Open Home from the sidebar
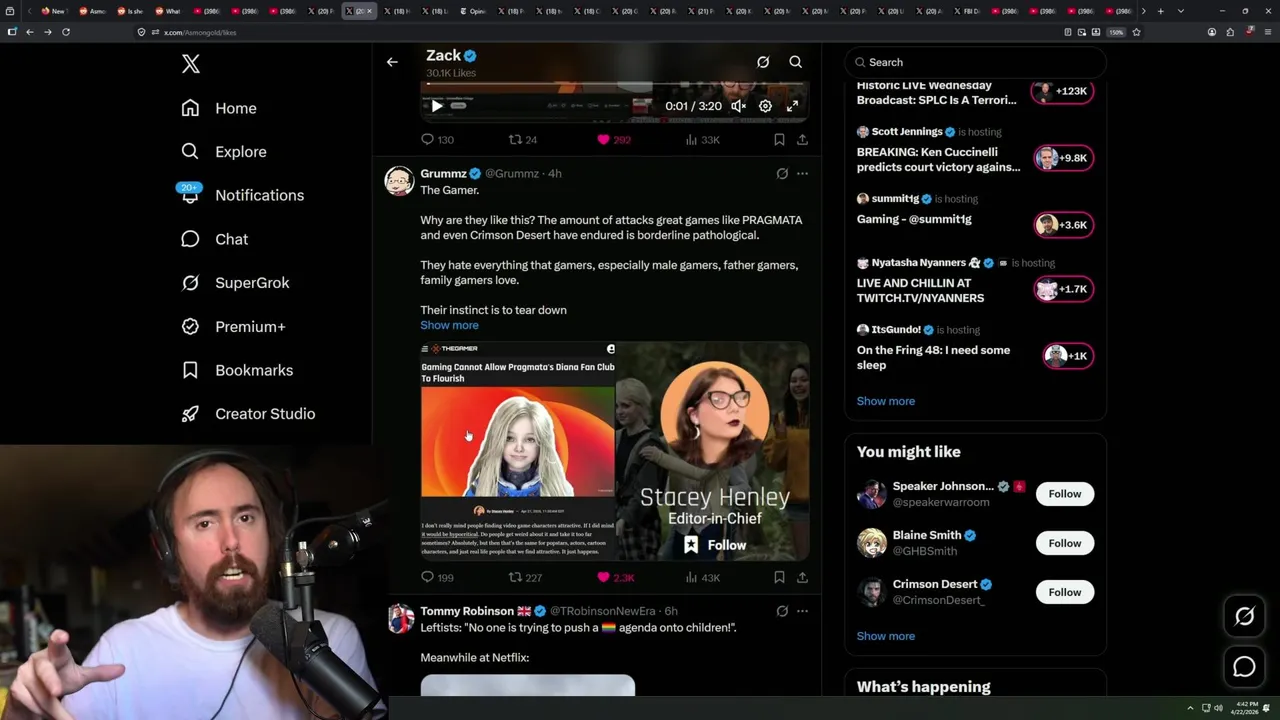 pyautogui.click(x=219, y=108)
